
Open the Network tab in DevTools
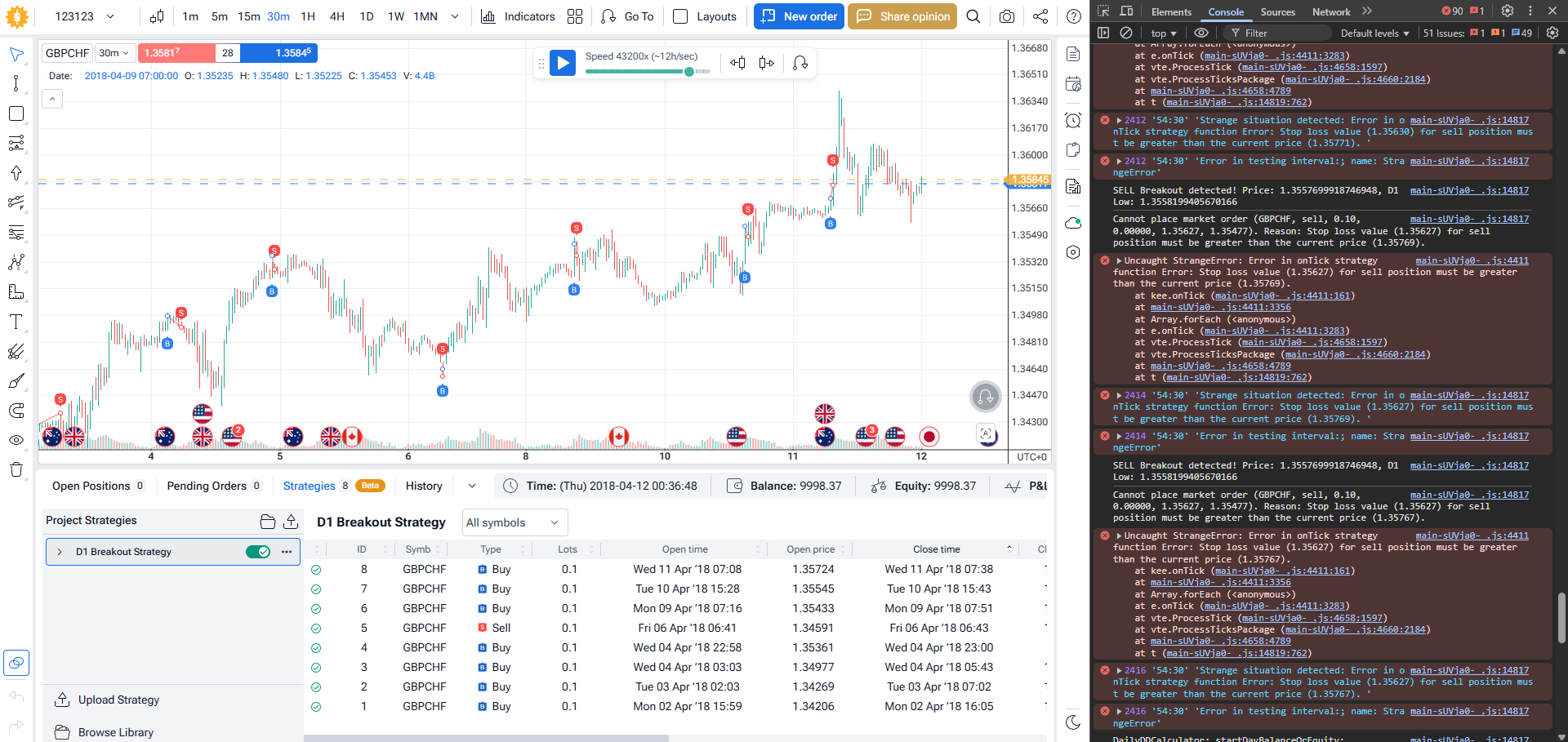tap(1330, 12)
